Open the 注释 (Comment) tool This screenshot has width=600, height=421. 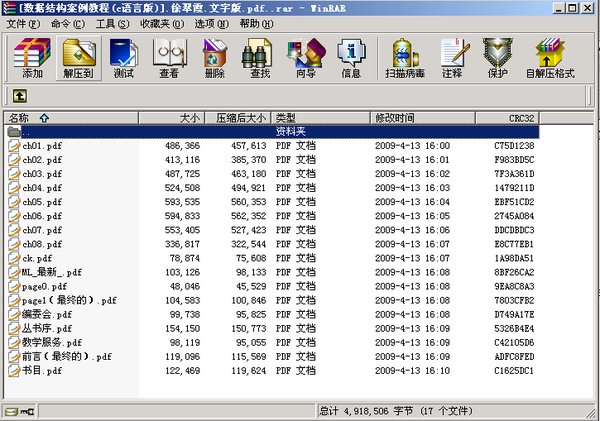click(x=452, y=58)
